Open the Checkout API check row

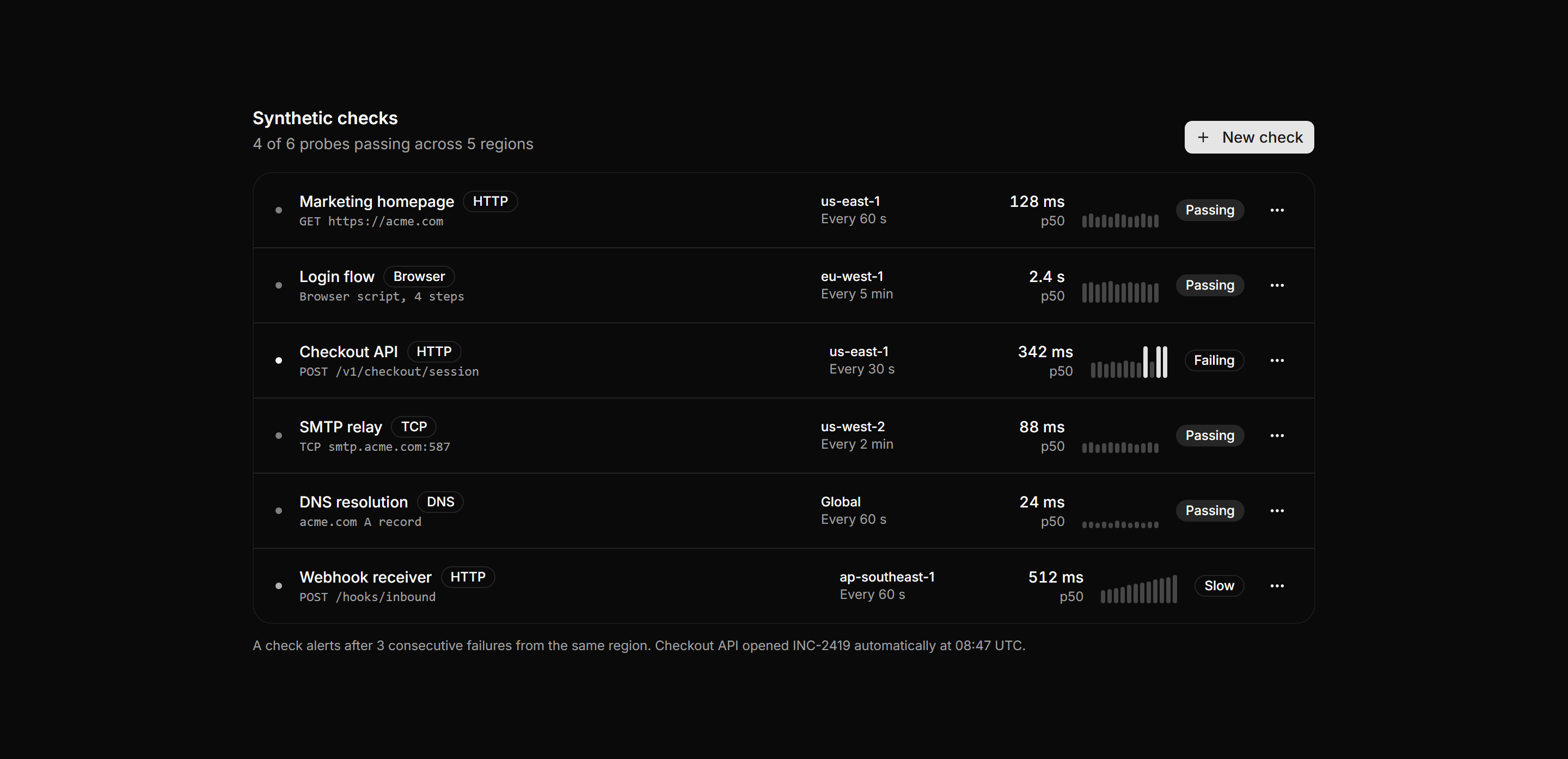click(784, 360)
